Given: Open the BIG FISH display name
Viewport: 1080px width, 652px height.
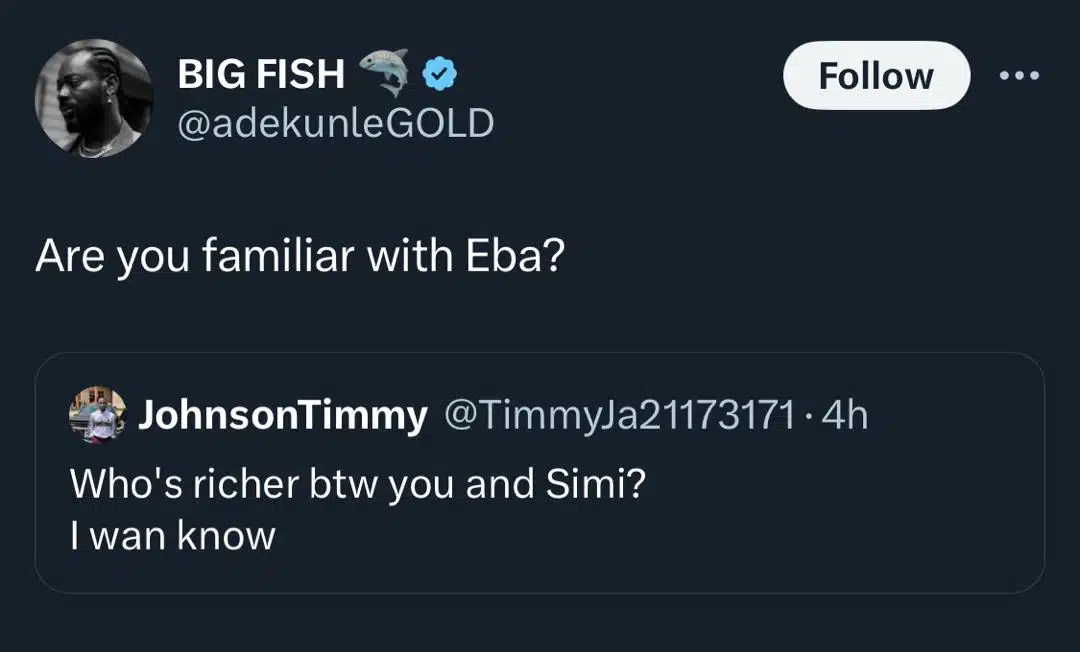Looking at the screenshot, I should (x=260, y=74).
